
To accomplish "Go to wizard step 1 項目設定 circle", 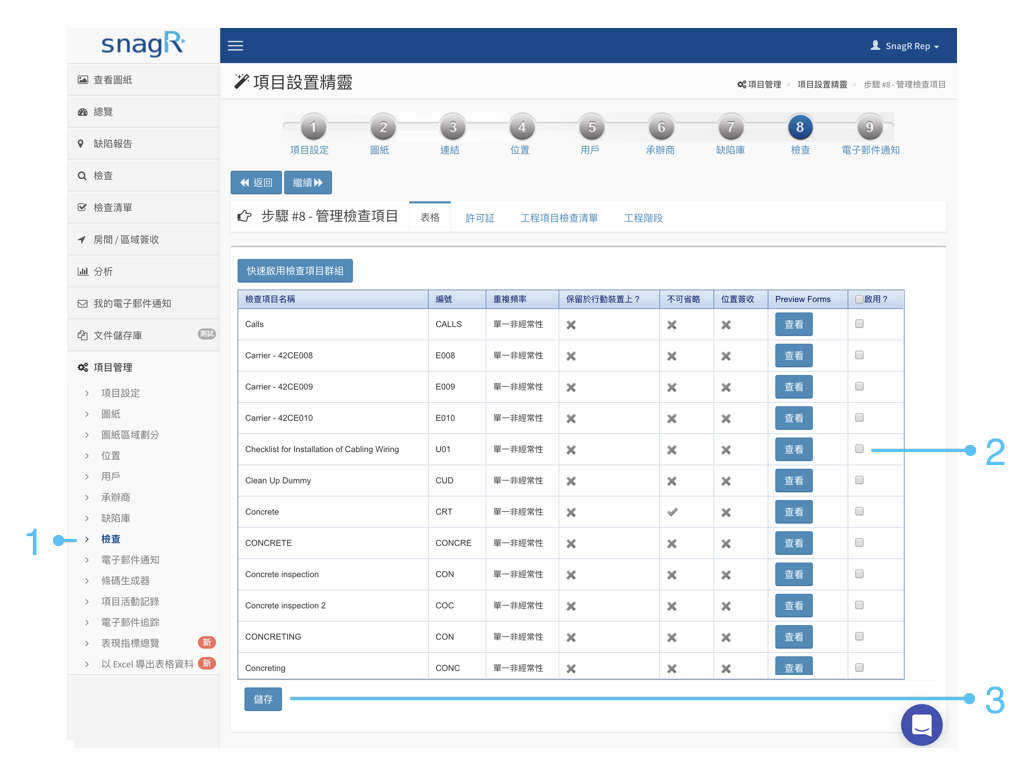I will point(313,127).
